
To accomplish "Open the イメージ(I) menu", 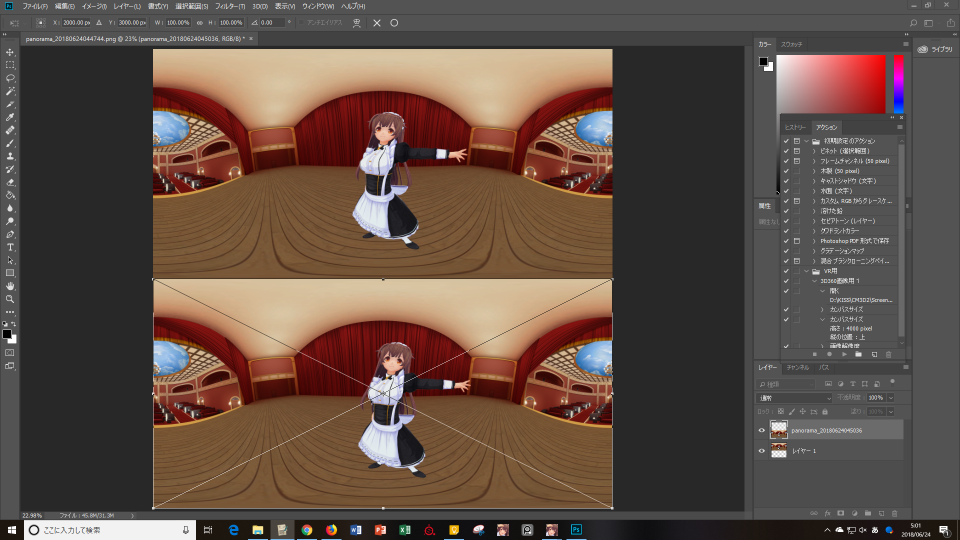I will pyautogui.click(x=94, y=6).
